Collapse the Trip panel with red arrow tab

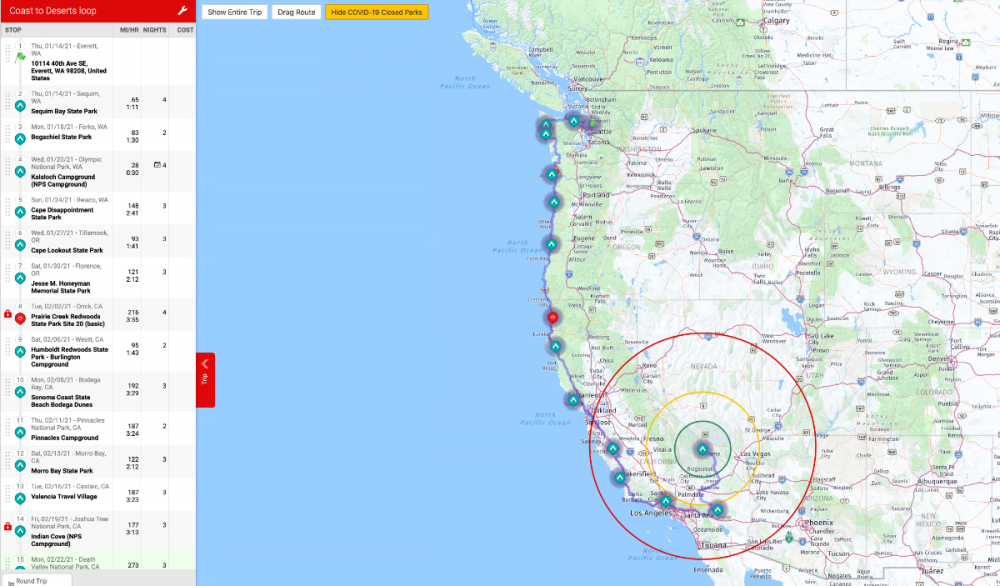point(205,379)
